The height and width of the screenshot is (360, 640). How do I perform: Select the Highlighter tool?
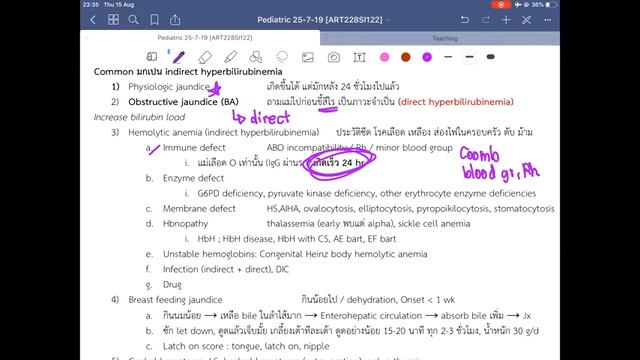point(230,57)
